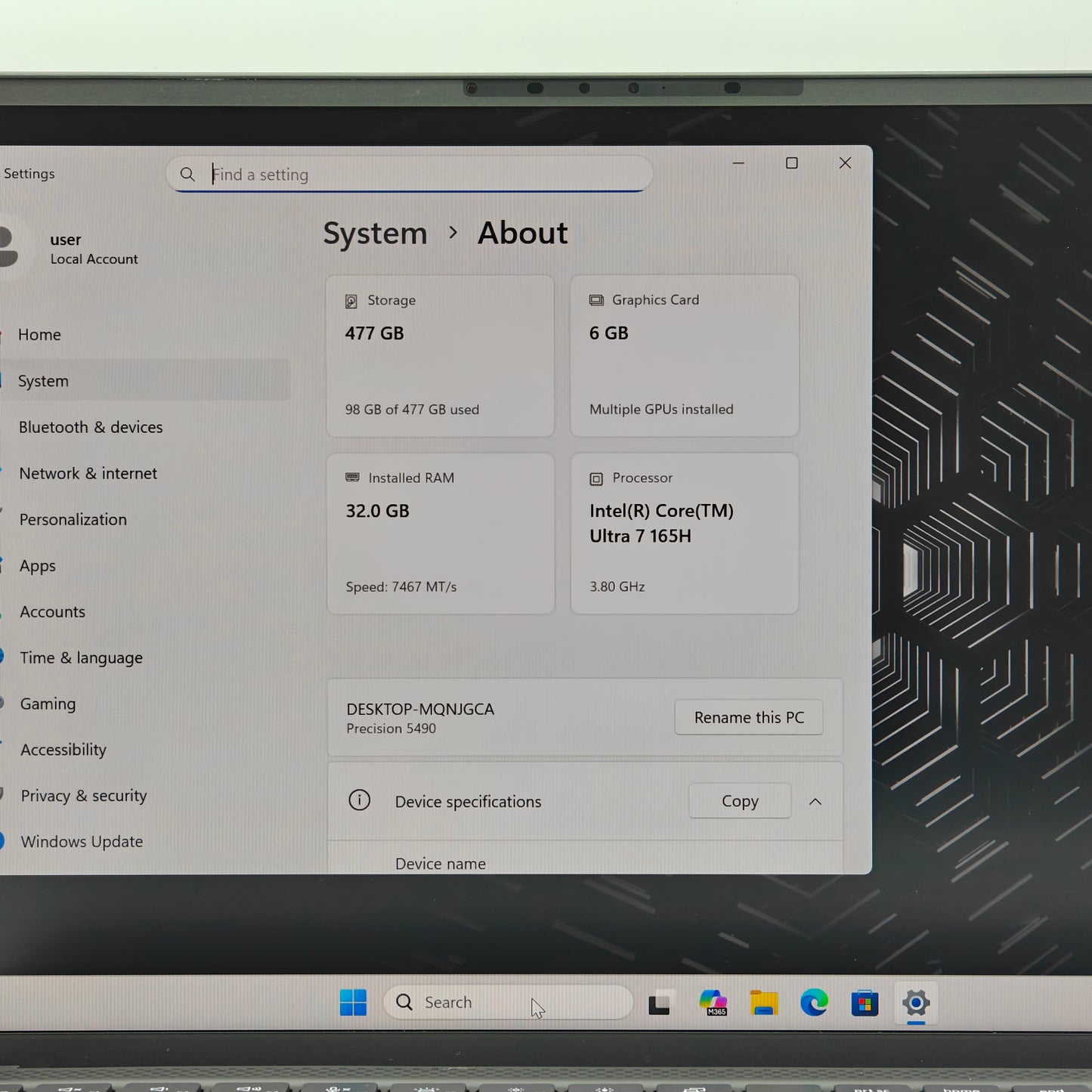Open the Storage card icon
Image resolution: width=1092 pixels, height=1092 pixels.
tap(350, 300)
